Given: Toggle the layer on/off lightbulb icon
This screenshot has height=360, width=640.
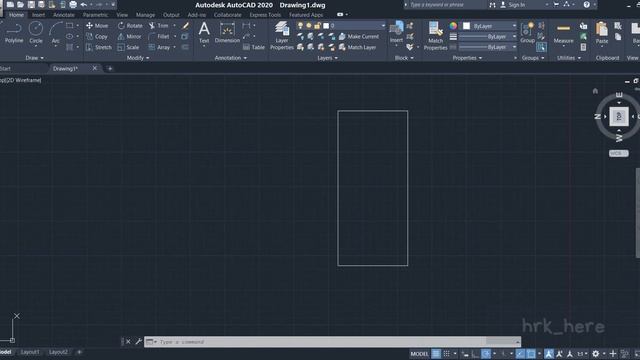Looking at the screenshot, I should pyautogui.click(x=300, y=25).
